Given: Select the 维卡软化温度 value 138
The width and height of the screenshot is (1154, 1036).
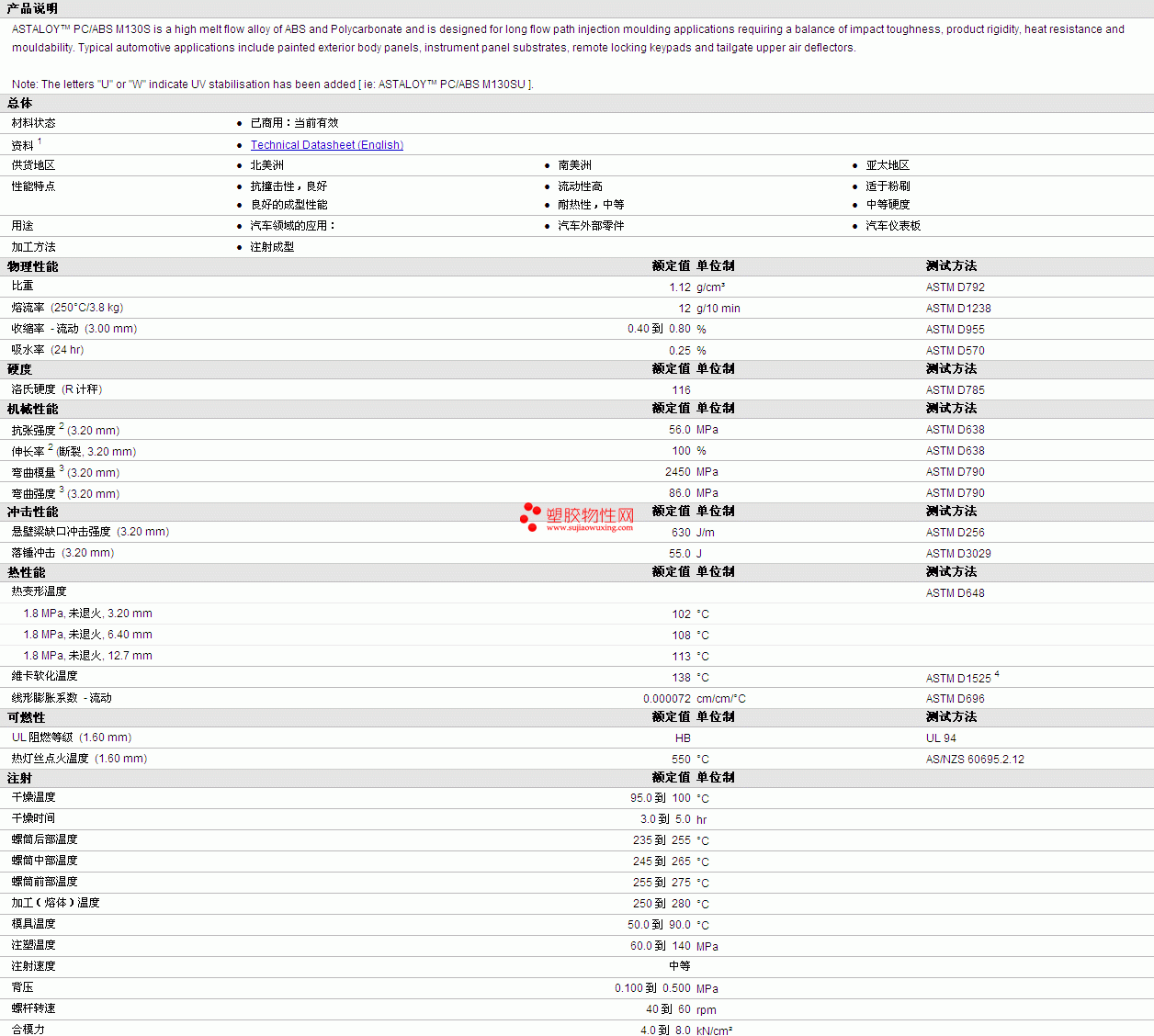Looking at the screenshot, I should coord(682,678).
